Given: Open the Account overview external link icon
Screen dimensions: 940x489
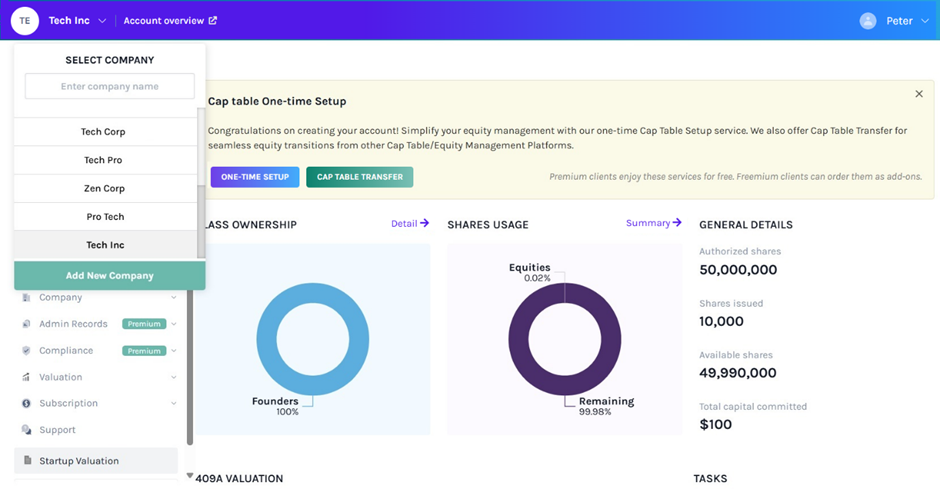Looking at the screenshot, I should tap(213, 20).
